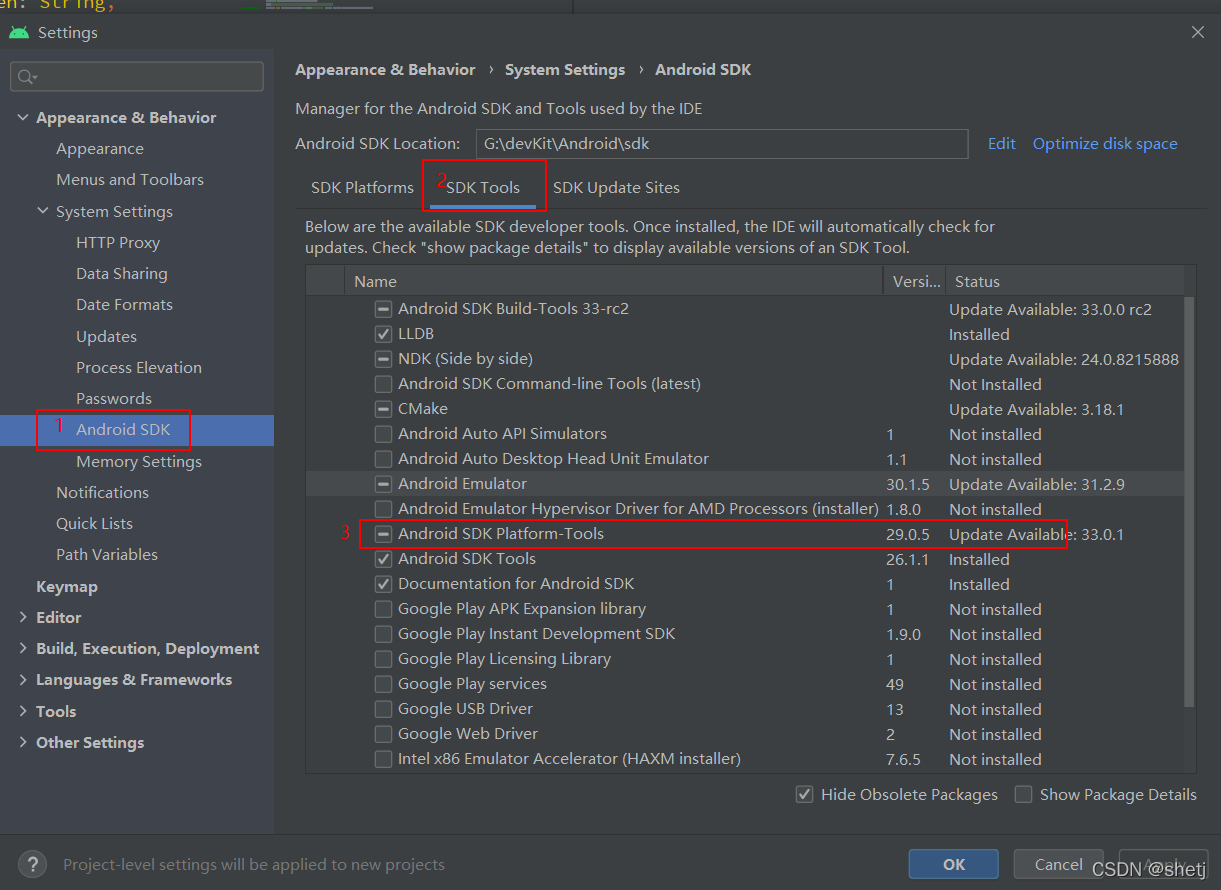Toggle Android SDK Platform-Tools checkbox
Viewport: 1221px width, 890px height.
(x=383, y=534)
